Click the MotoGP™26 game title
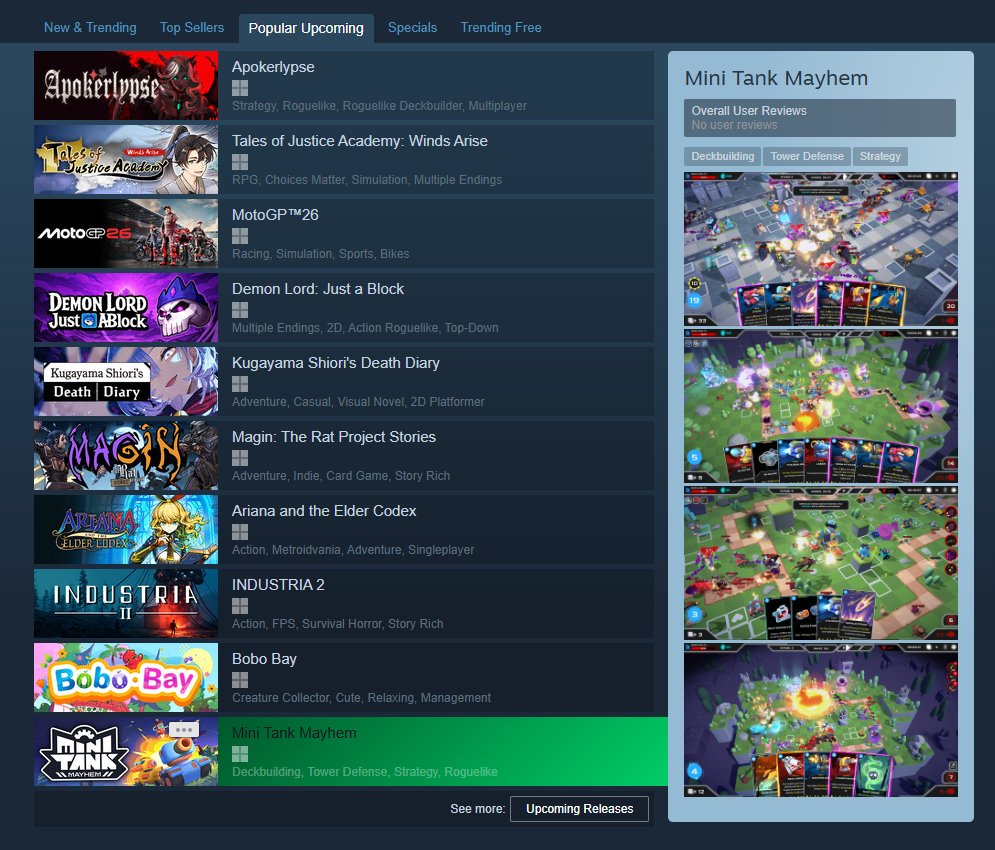The height and width of the screenshot is (850, 995). (275, 215)
